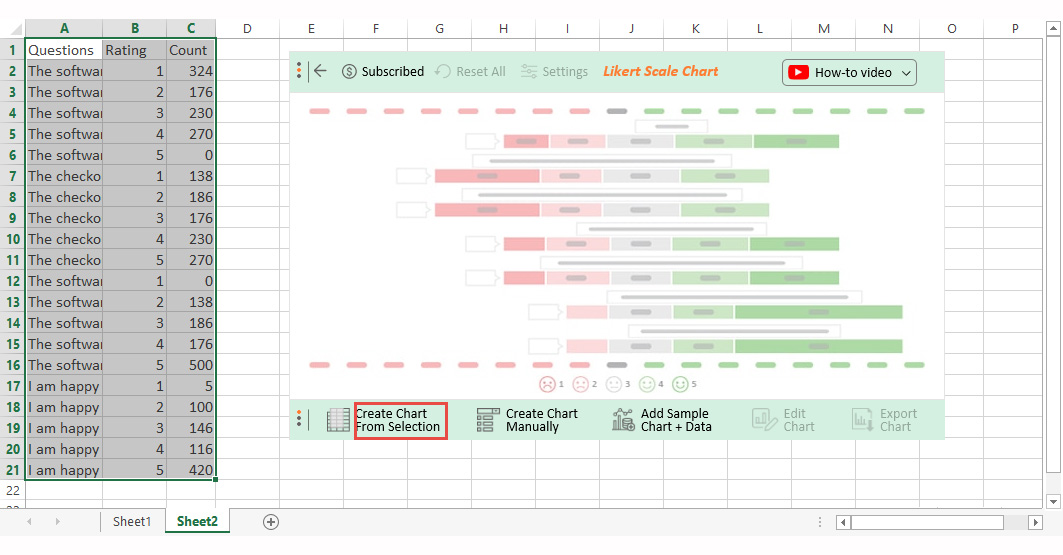Screen dimensions: 1063x555
Task: Click the Add Sample Chart + Data icon
Action: [x=623, y=420]
